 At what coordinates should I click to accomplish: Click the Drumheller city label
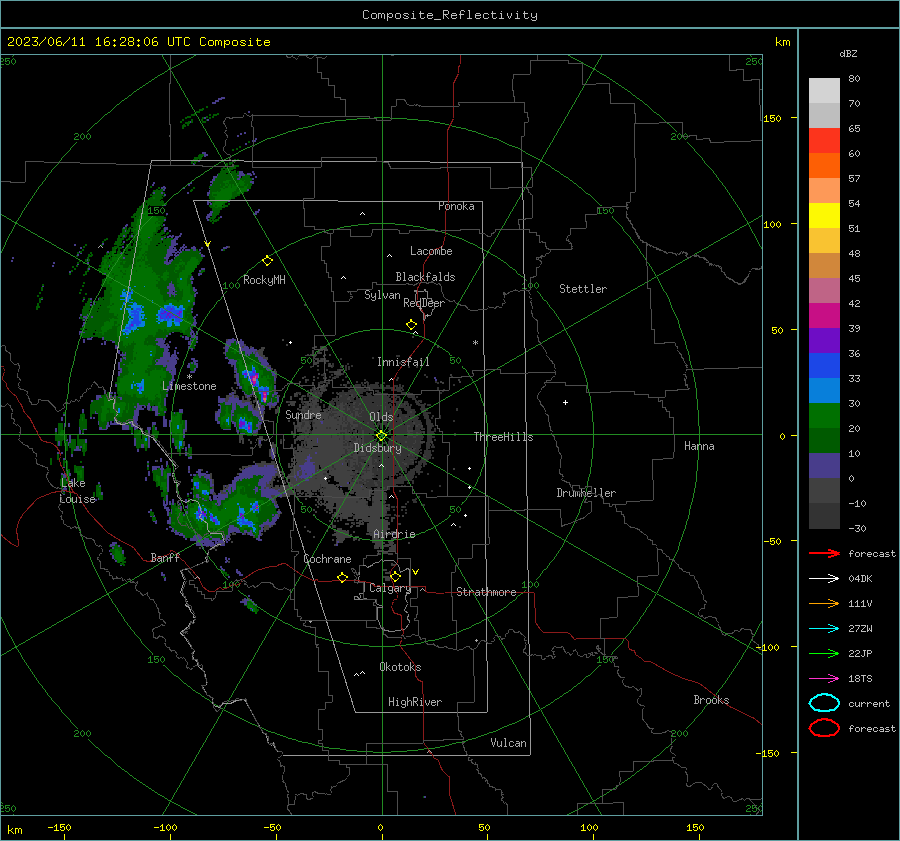pyautogui.click(x=586, y=493)
